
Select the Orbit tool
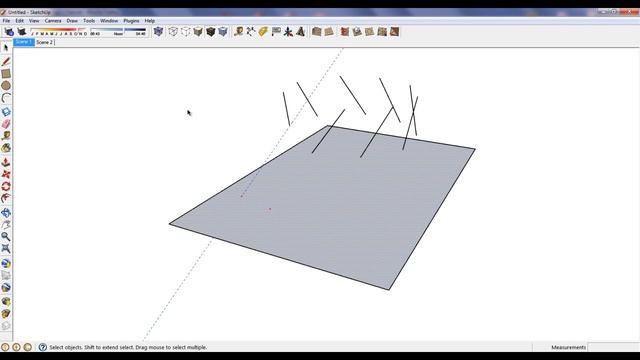pos(6,213)
